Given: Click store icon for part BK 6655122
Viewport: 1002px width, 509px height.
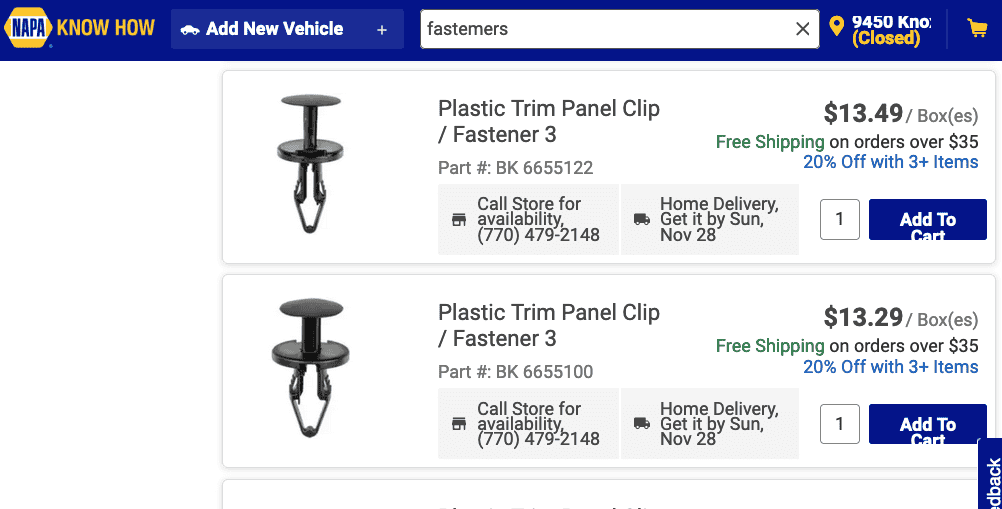Looking at the screenshot, I should pos(459,220).
